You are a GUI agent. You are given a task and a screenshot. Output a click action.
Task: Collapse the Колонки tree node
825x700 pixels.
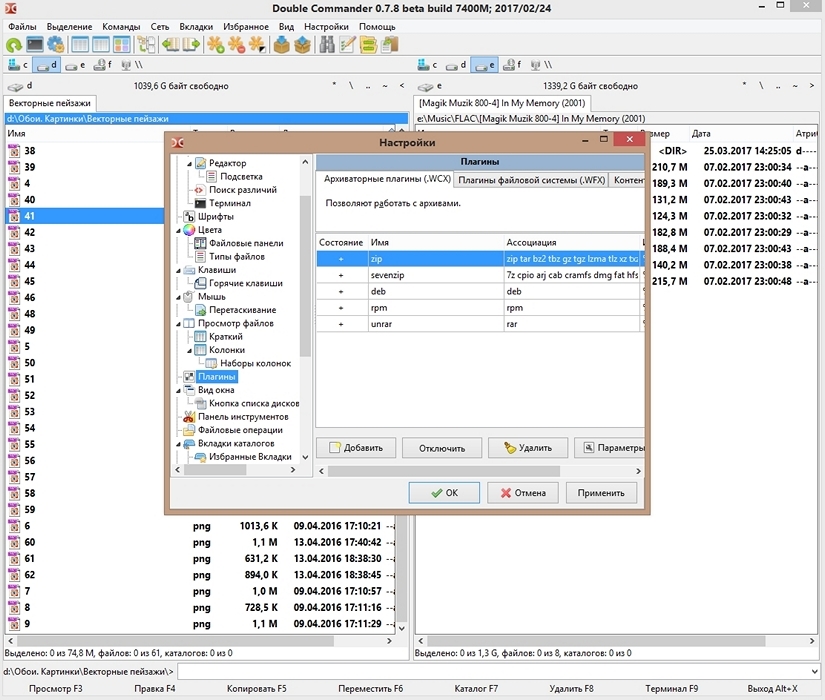188,350
